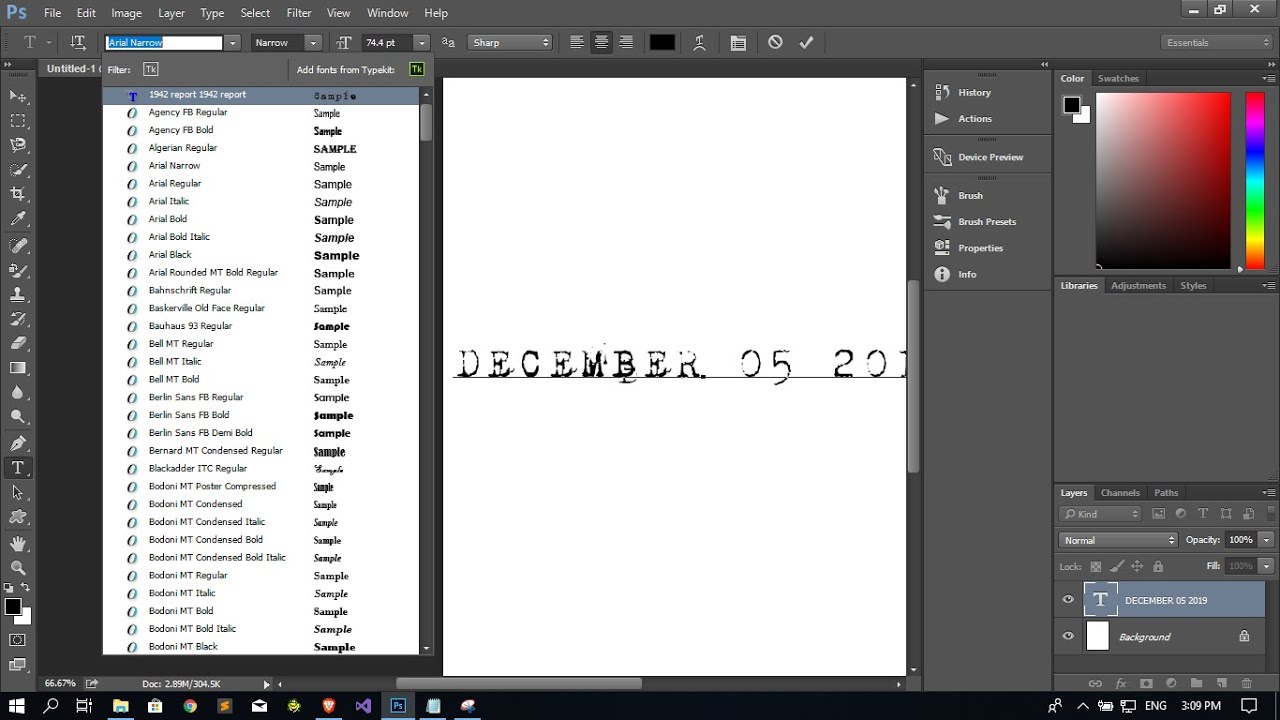Viewport: 1280px width, 720px height.
Task: Open the Normal blend mode dropdown
Action: click(x=1119, y=540)
